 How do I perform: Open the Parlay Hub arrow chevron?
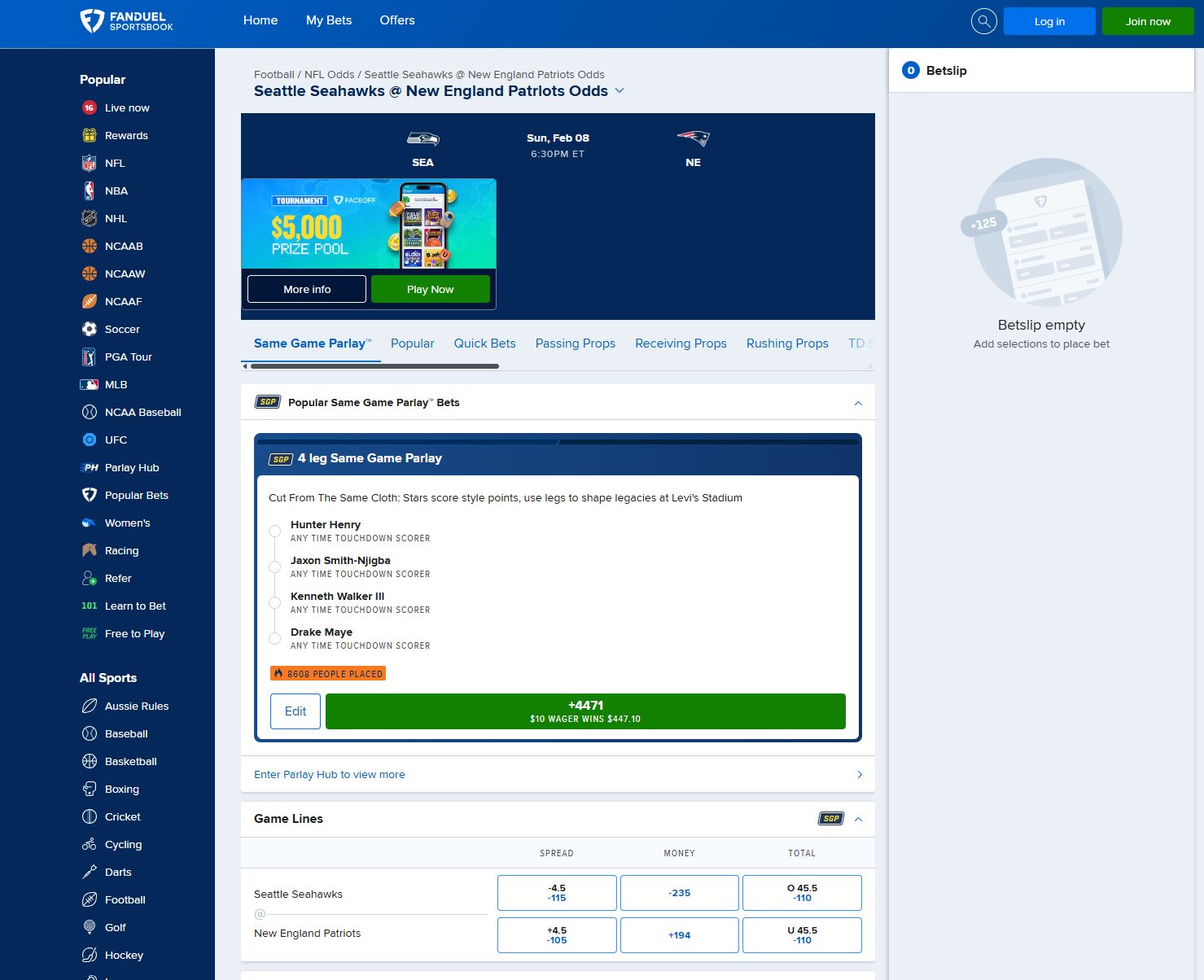[x=860, y=774]
